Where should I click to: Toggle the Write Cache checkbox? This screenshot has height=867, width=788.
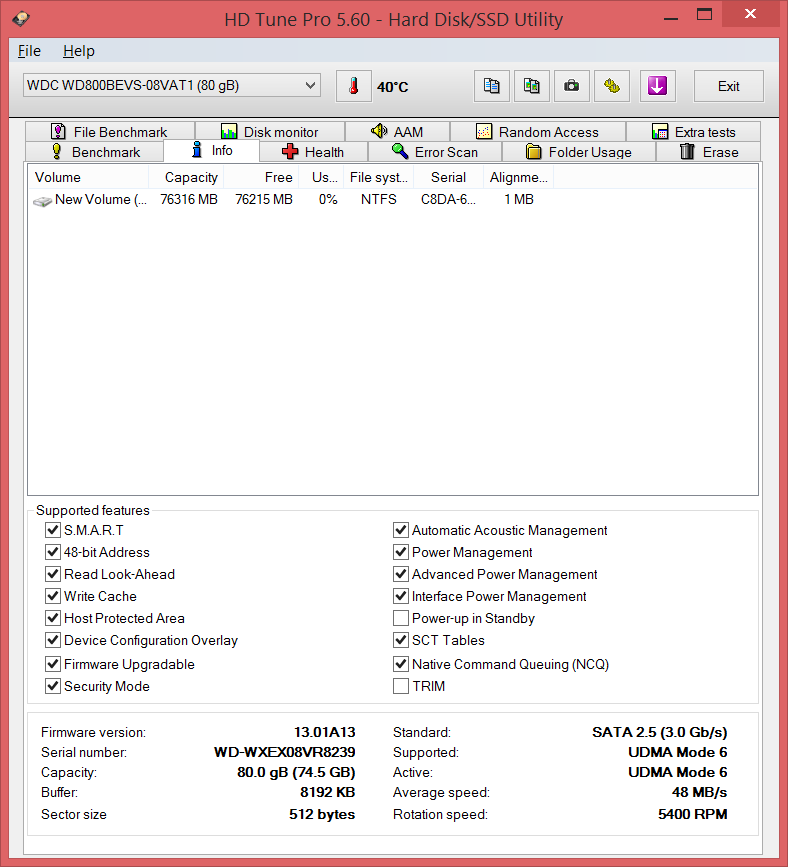click(53, 596)
